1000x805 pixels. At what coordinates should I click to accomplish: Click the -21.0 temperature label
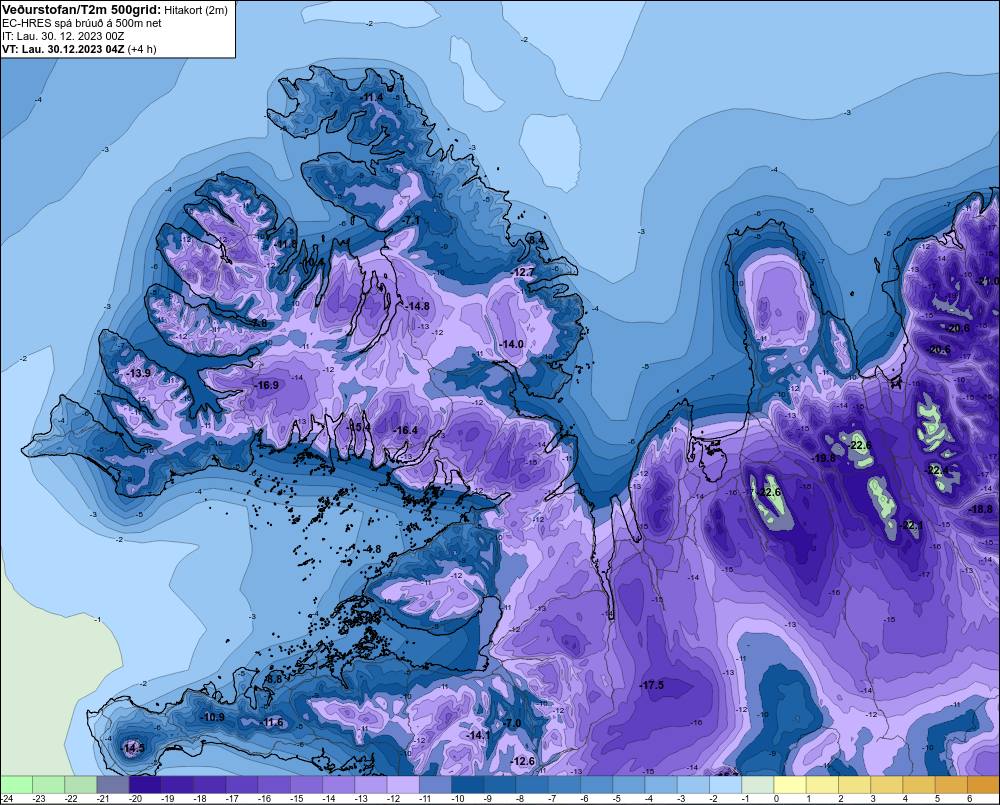pyautogui.click(x=988, y=281)
